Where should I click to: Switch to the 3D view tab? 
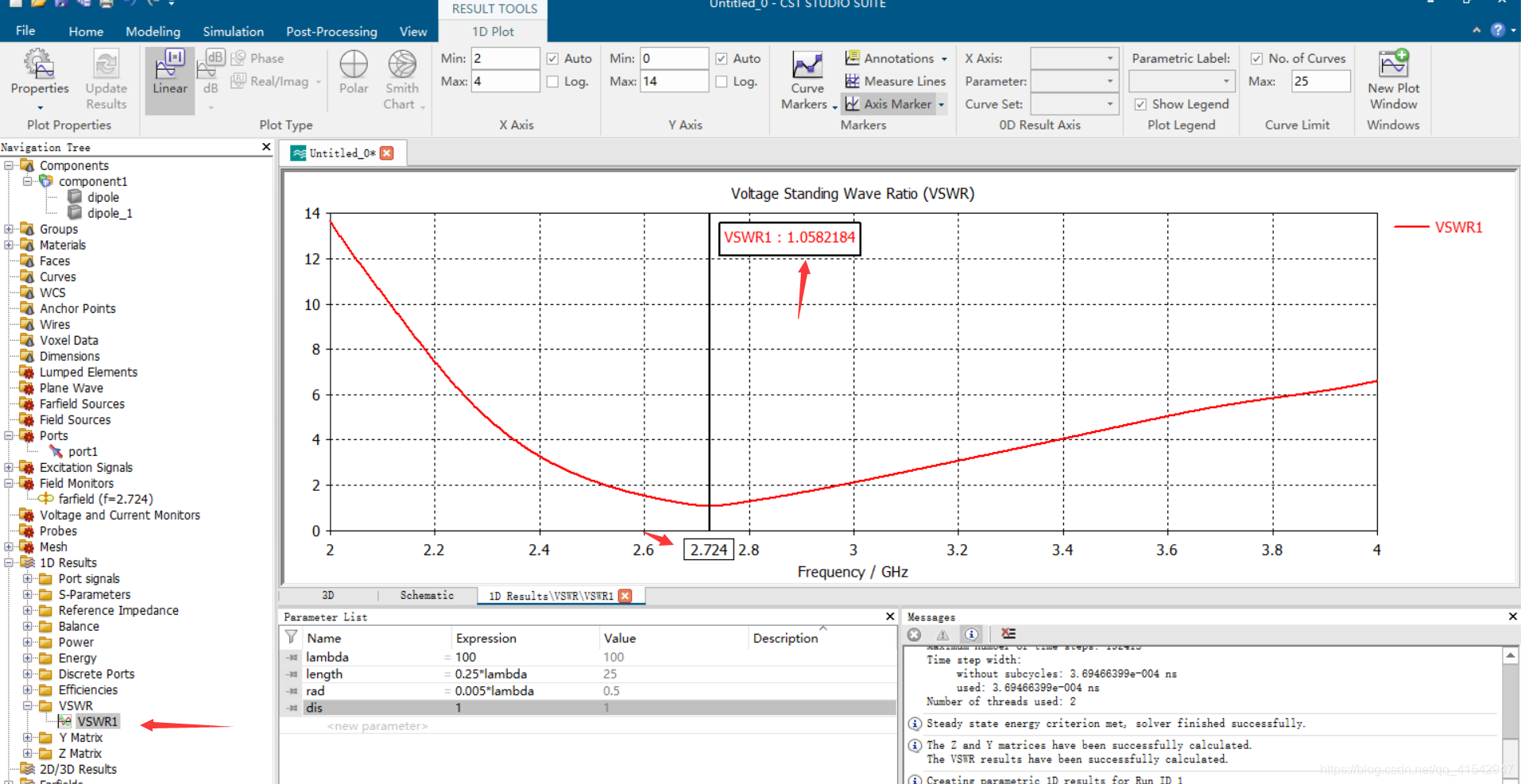coord(328,595)
